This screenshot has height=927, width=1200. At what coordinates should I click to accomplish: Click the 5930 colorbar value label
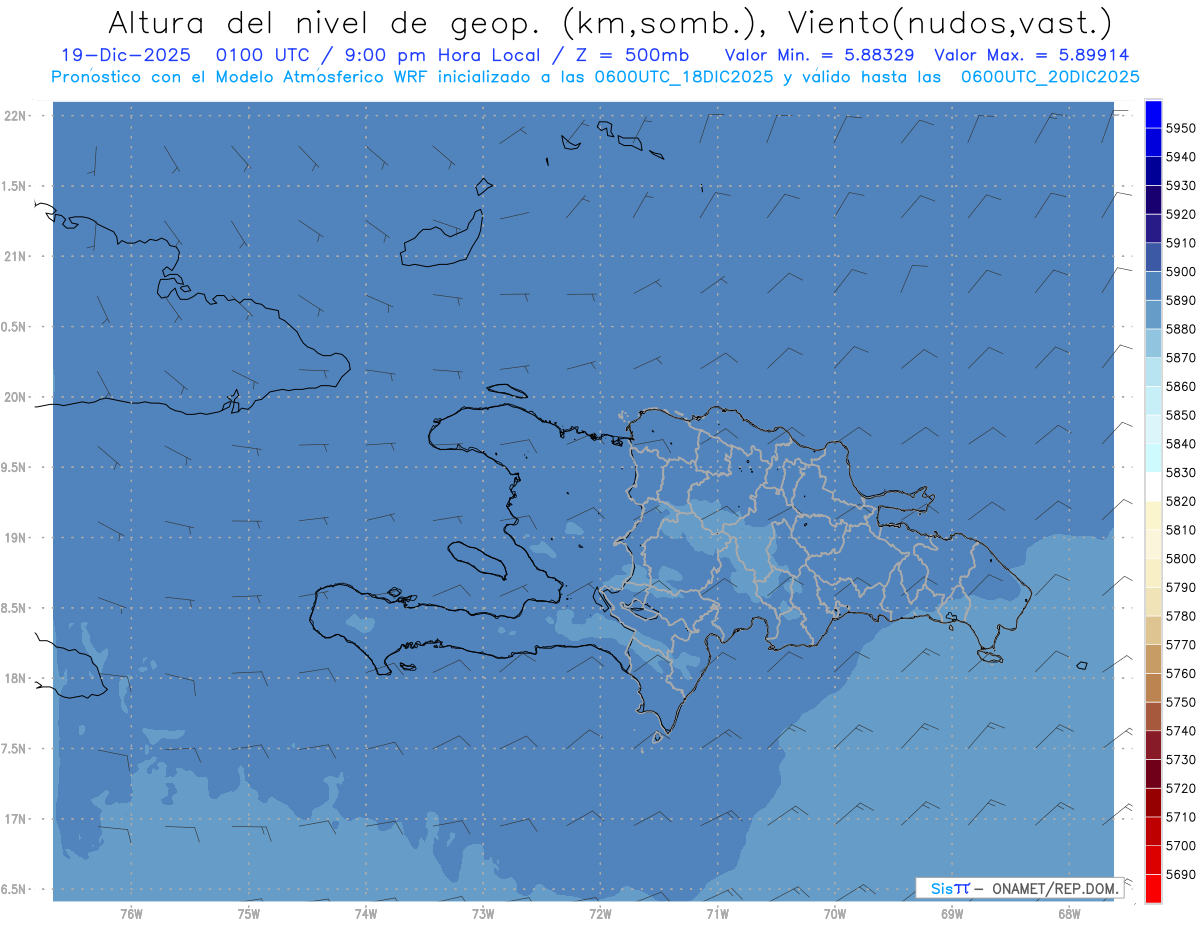tap(1180, 186)
